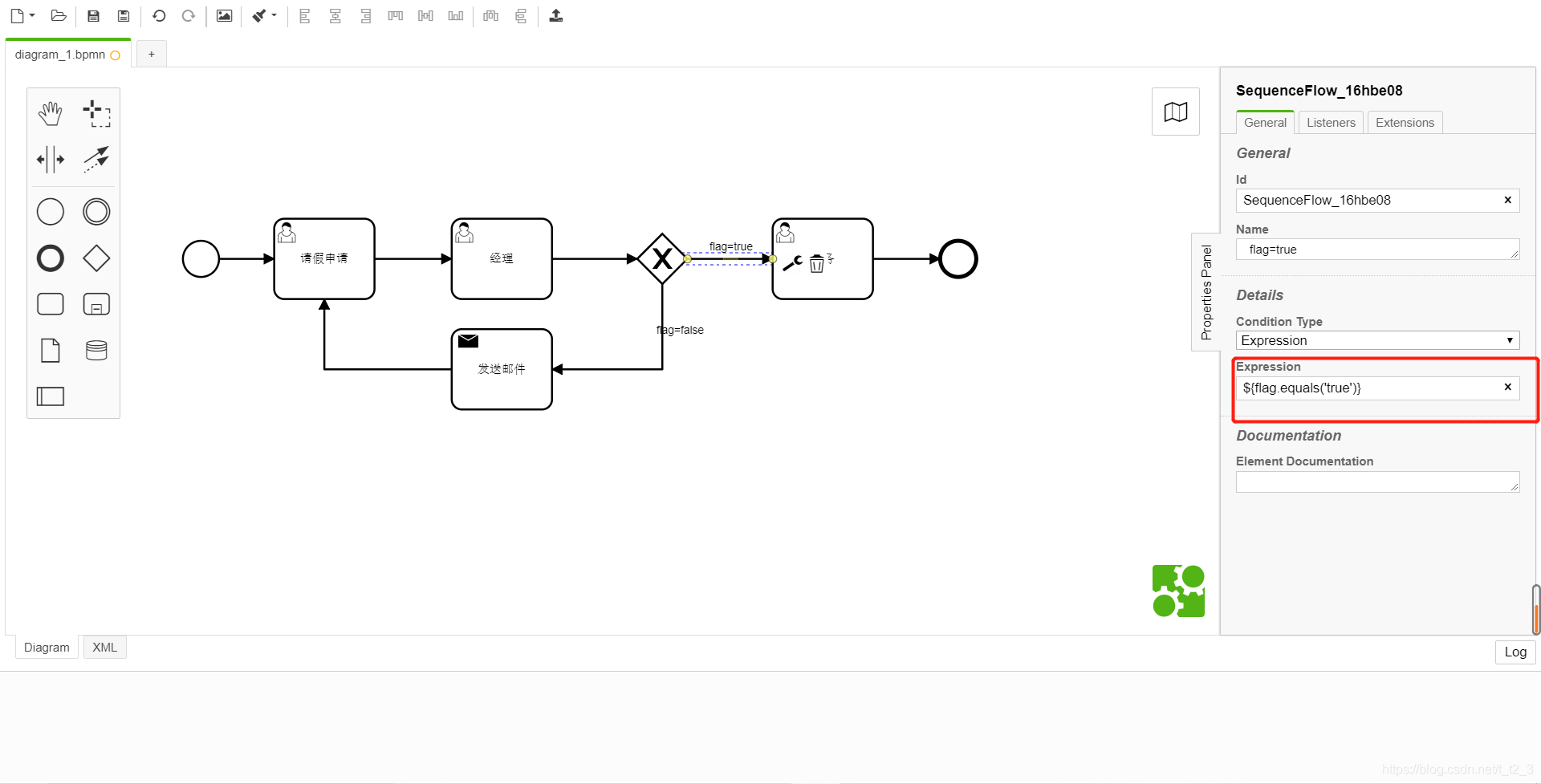The width and height of the screenshot is (1541, 784).
Task: Redo the last undone action
Action: (x=189, y=16)
